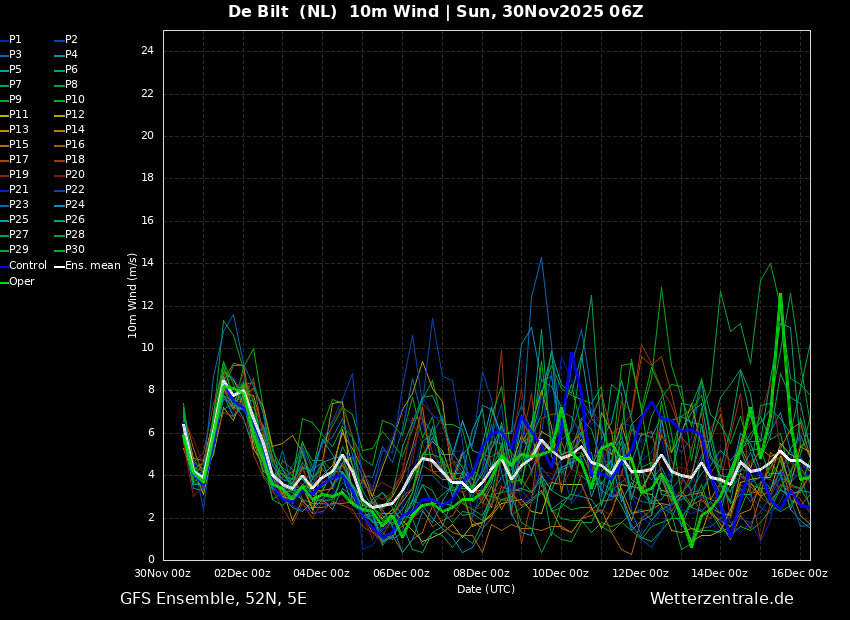Click the 06Dec 00z x-axis label
The height and width of the screenshot is (620, 850).
[402, 574]
